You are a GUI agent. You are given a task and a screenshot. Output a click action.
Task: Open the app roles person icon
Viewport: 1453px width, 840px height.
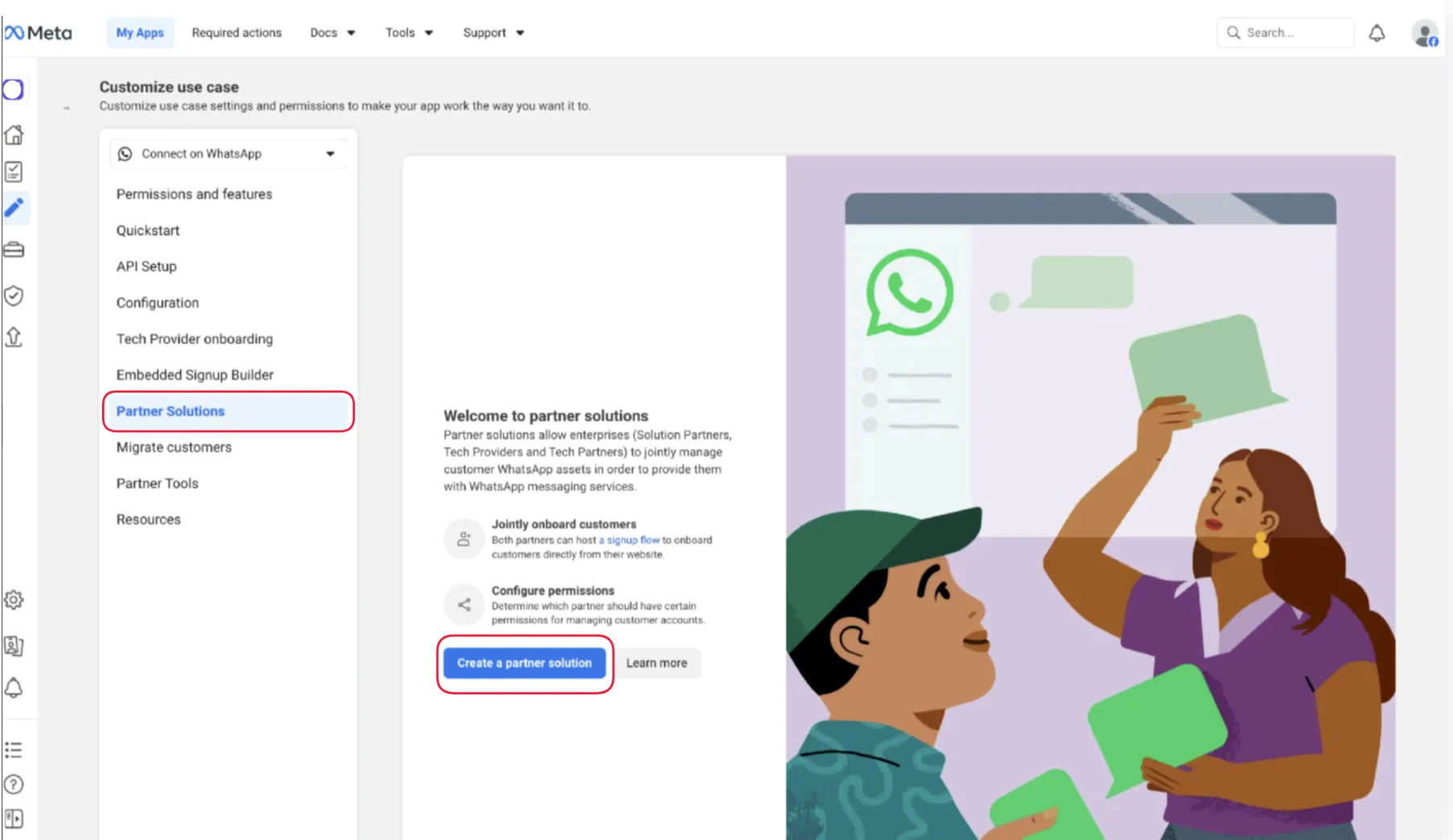pyautogui.click(x=14, y=645)
